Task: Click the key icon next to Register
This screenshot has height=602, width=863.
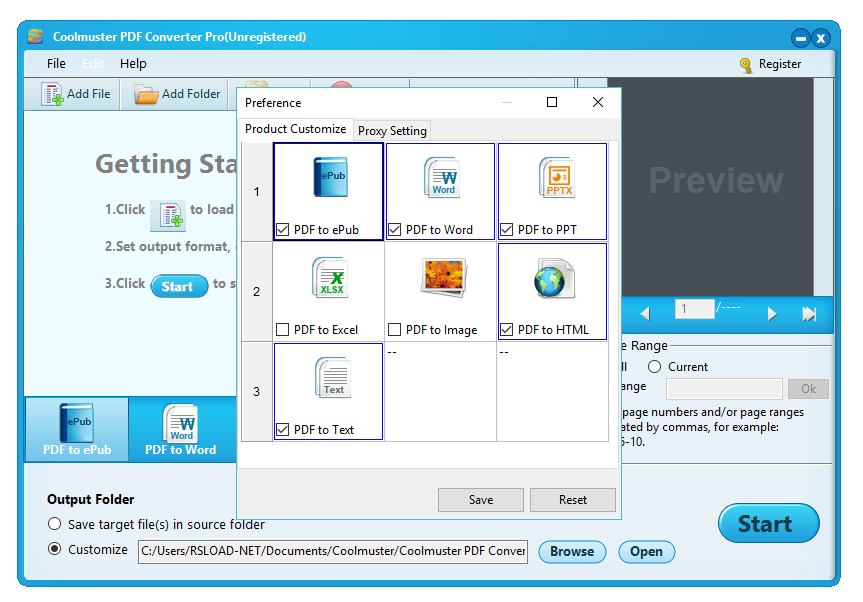Action: pyautogui.click(x=746, y=65)
